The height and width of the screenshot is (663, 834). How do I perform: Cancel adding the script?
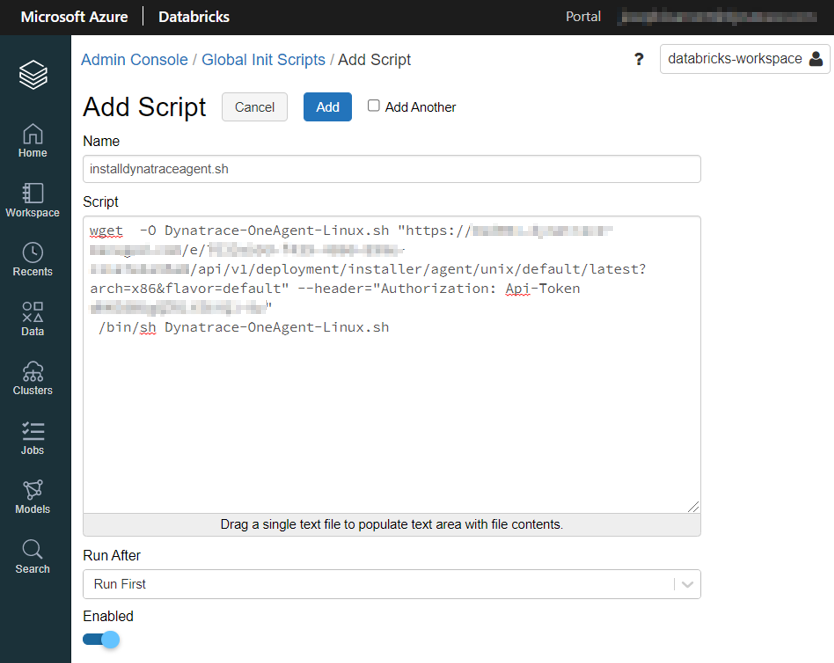click(254, 107)
